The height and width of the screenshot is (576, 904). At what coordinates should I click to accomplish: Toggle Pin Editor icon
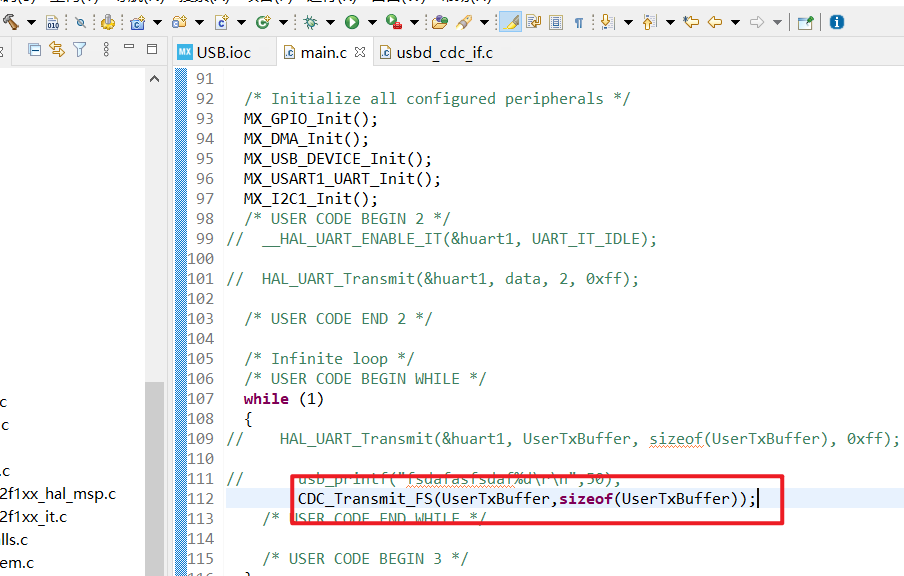[x=805, y=22]
